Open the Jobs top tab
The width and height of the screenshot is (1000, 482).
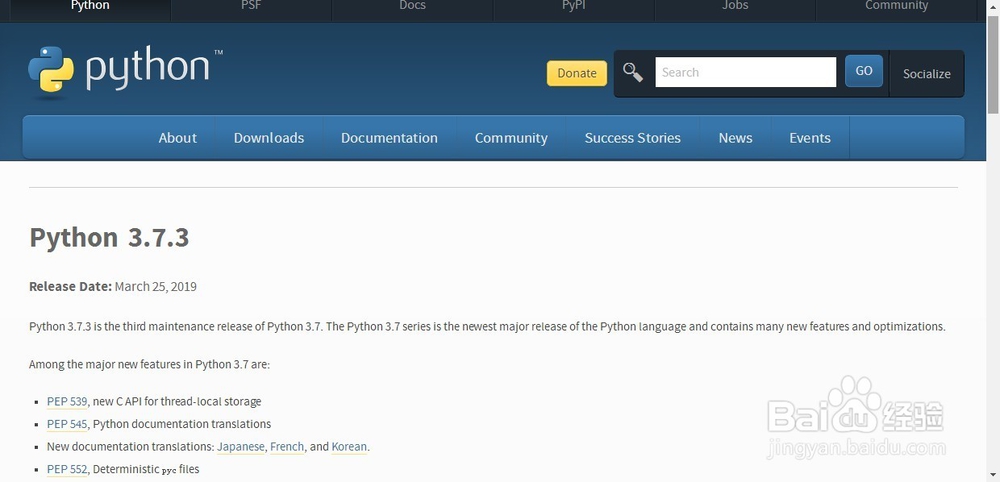click(x=735, y=8)
